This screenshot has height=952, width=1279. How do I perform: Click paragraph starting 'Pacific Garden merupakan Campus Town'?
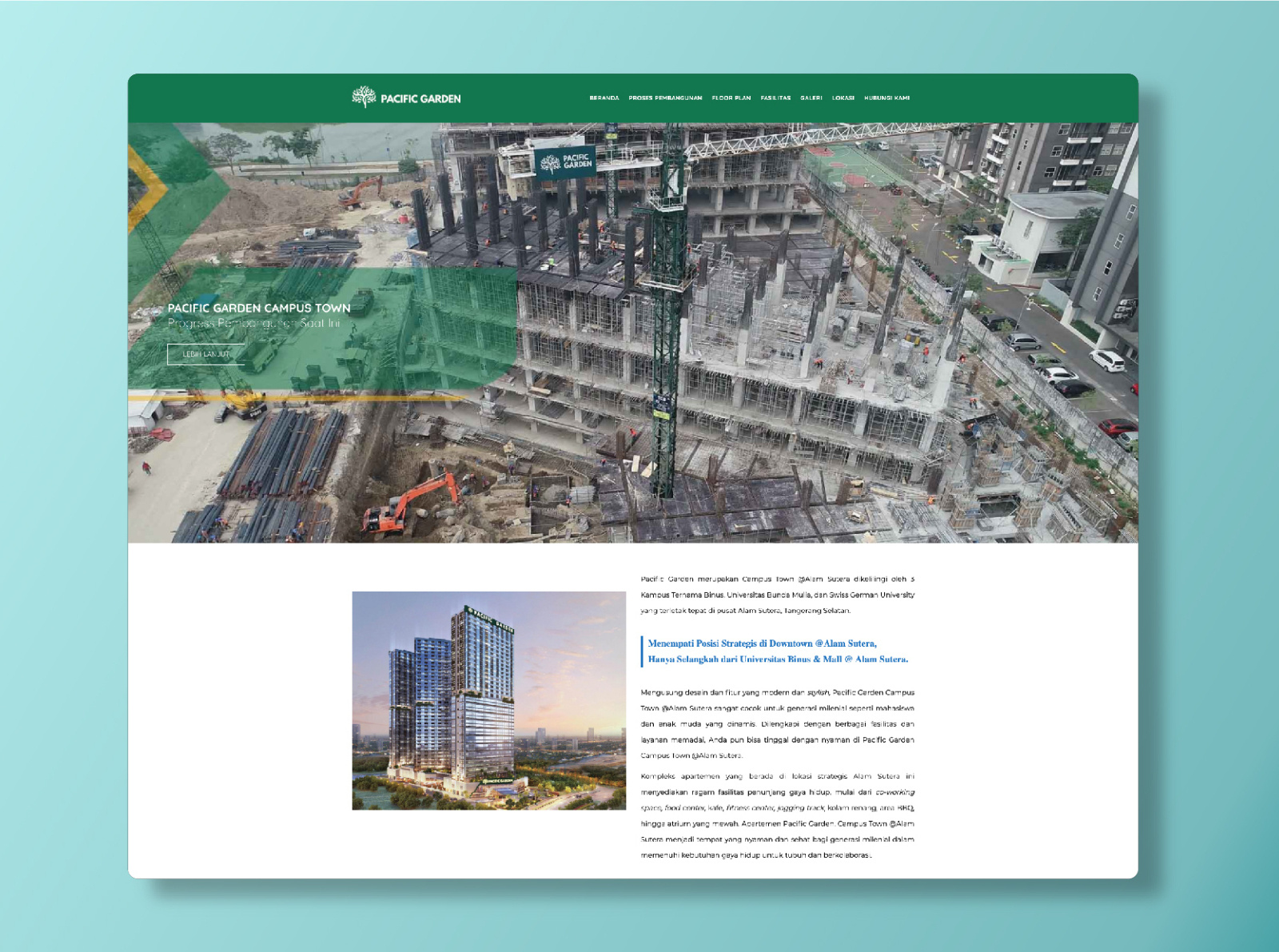tap(778, 595)
